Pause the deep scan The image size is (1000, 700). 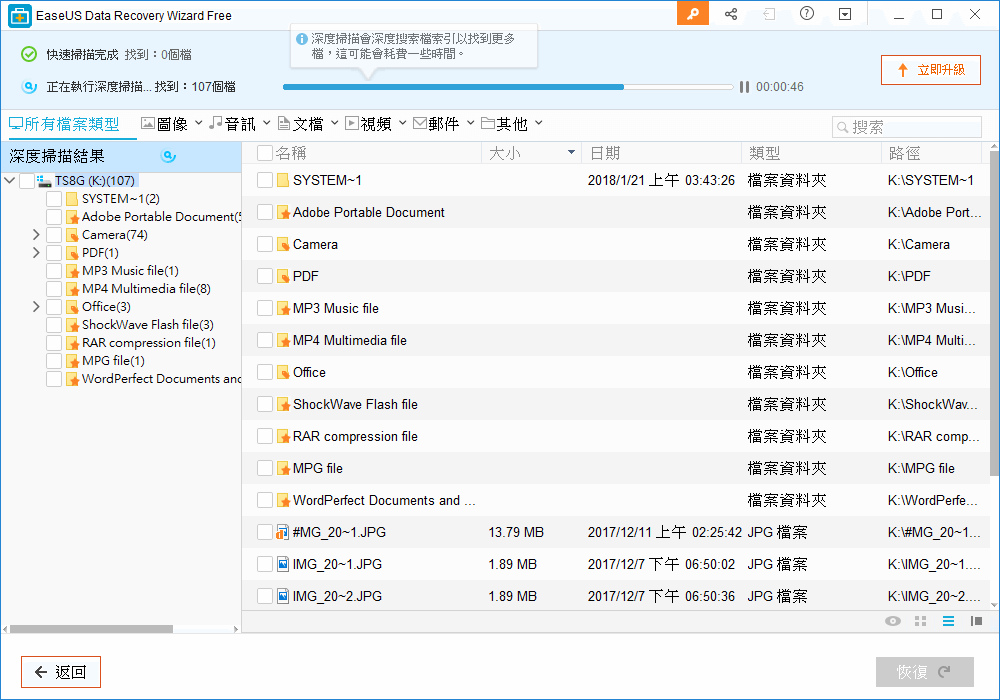click(x=744, y=87)
